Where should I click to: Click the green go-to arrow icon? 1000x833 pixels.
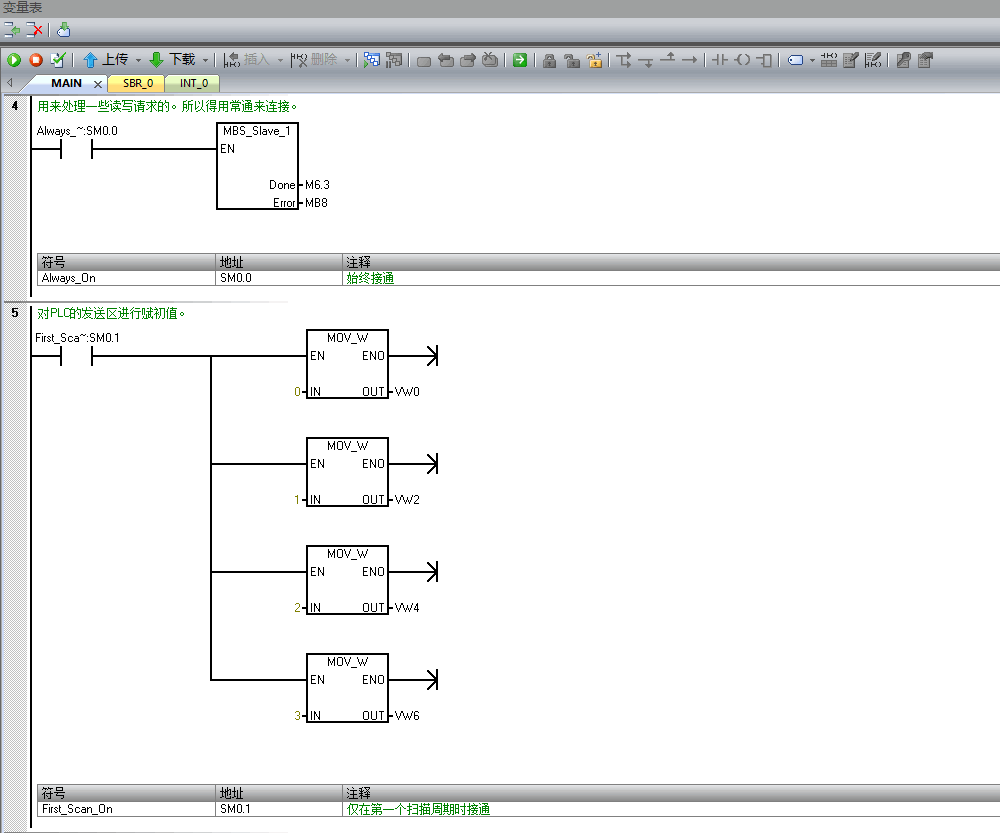coord(520,60)
